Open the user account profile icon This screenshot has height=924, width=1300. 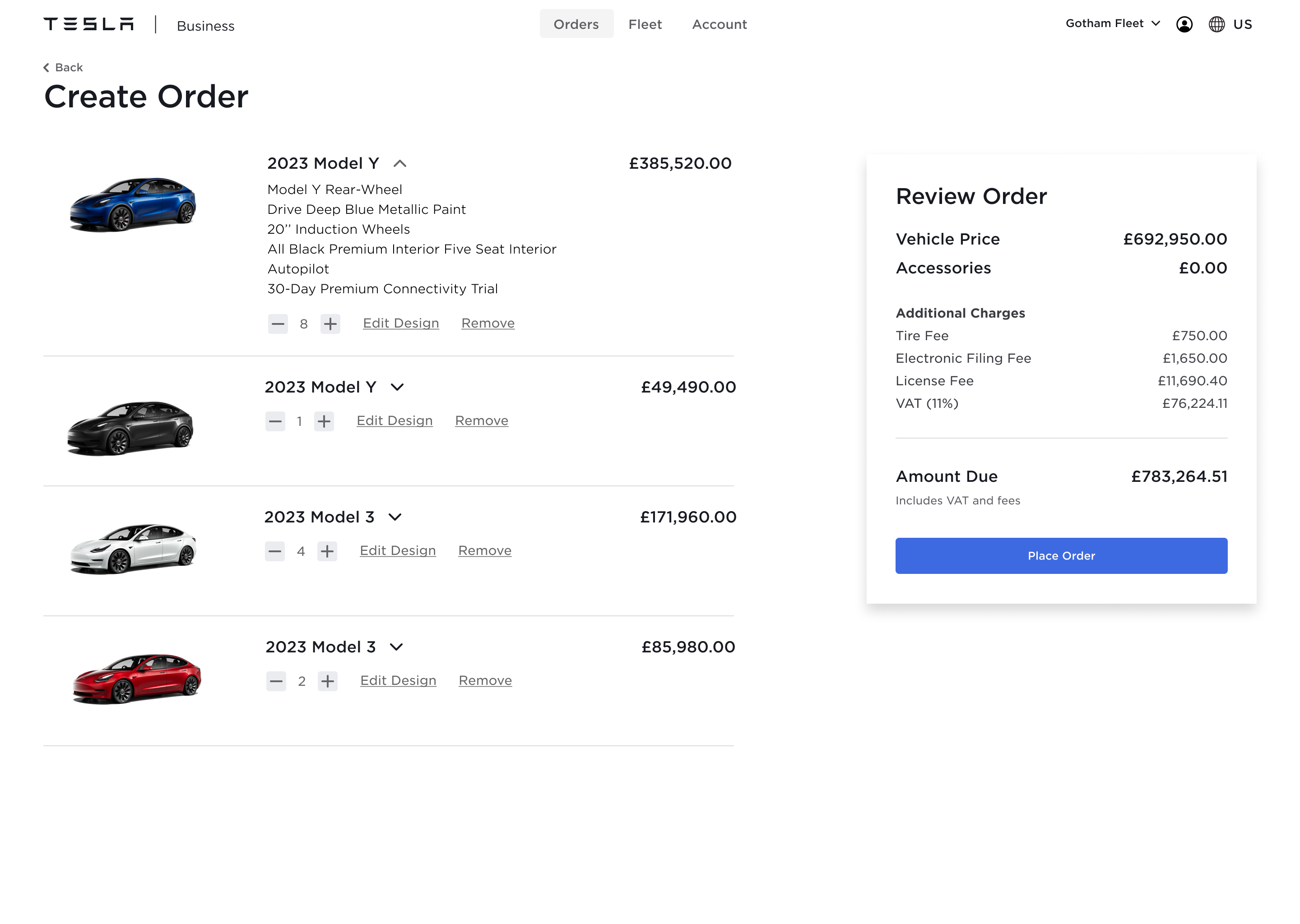pos(1184,24)
